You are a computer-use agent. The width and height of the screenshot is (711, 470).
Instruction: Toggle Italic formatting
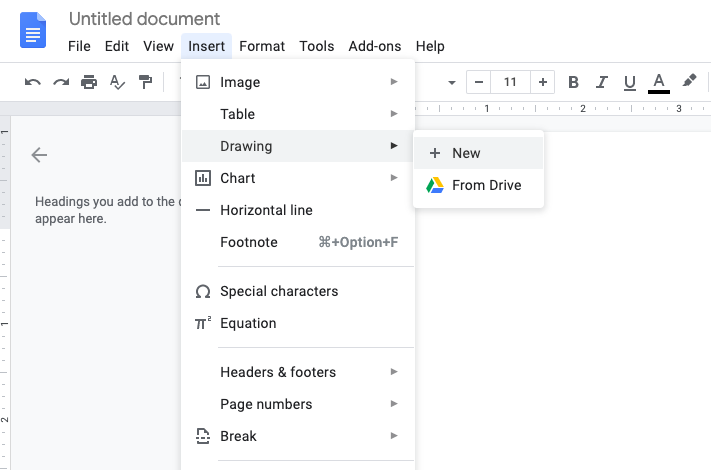601,82
